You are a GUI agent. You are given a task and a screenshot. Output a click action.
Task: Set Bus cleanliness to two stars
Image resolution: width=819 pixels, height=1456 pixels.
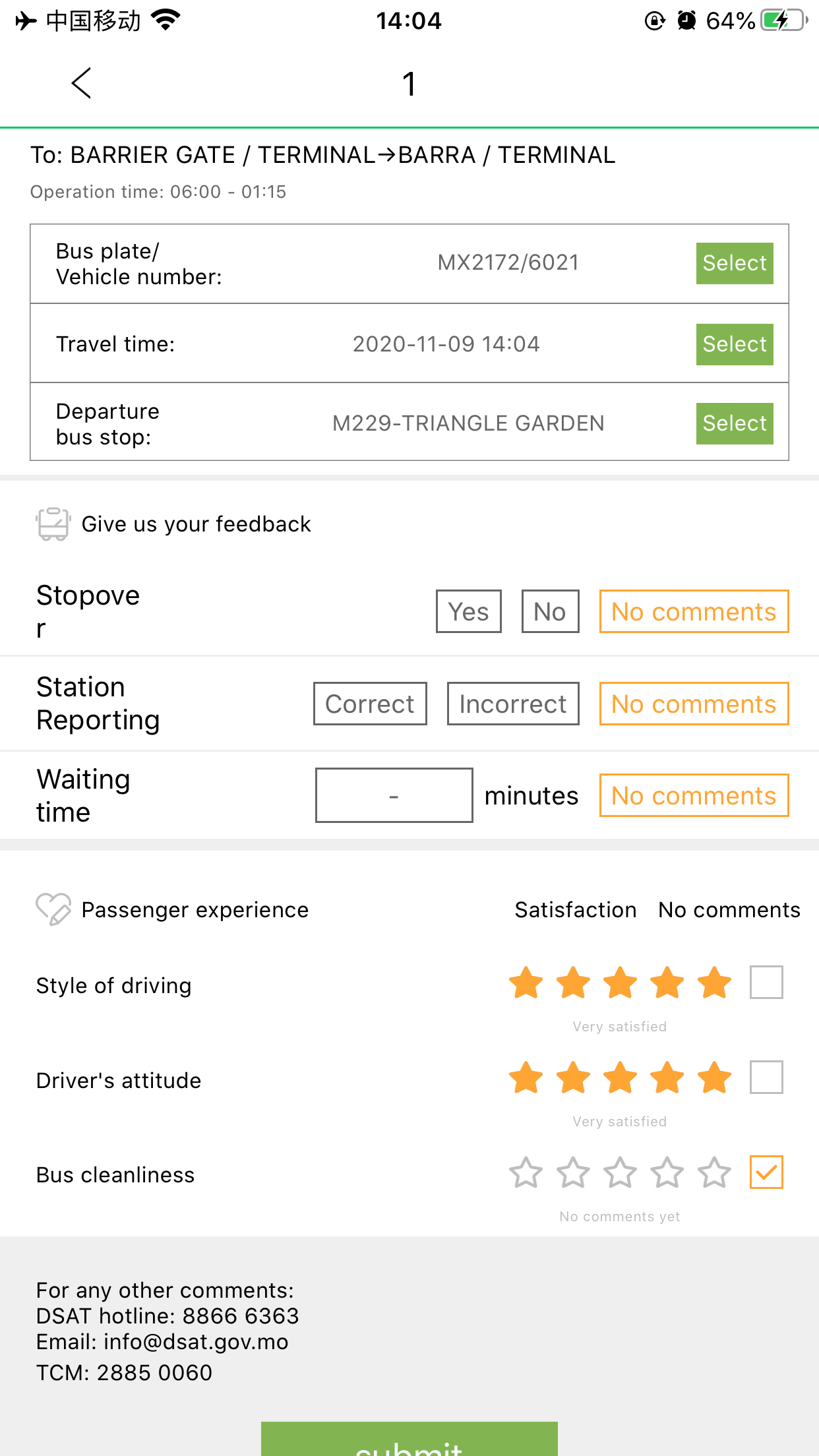coord(573,1173)
